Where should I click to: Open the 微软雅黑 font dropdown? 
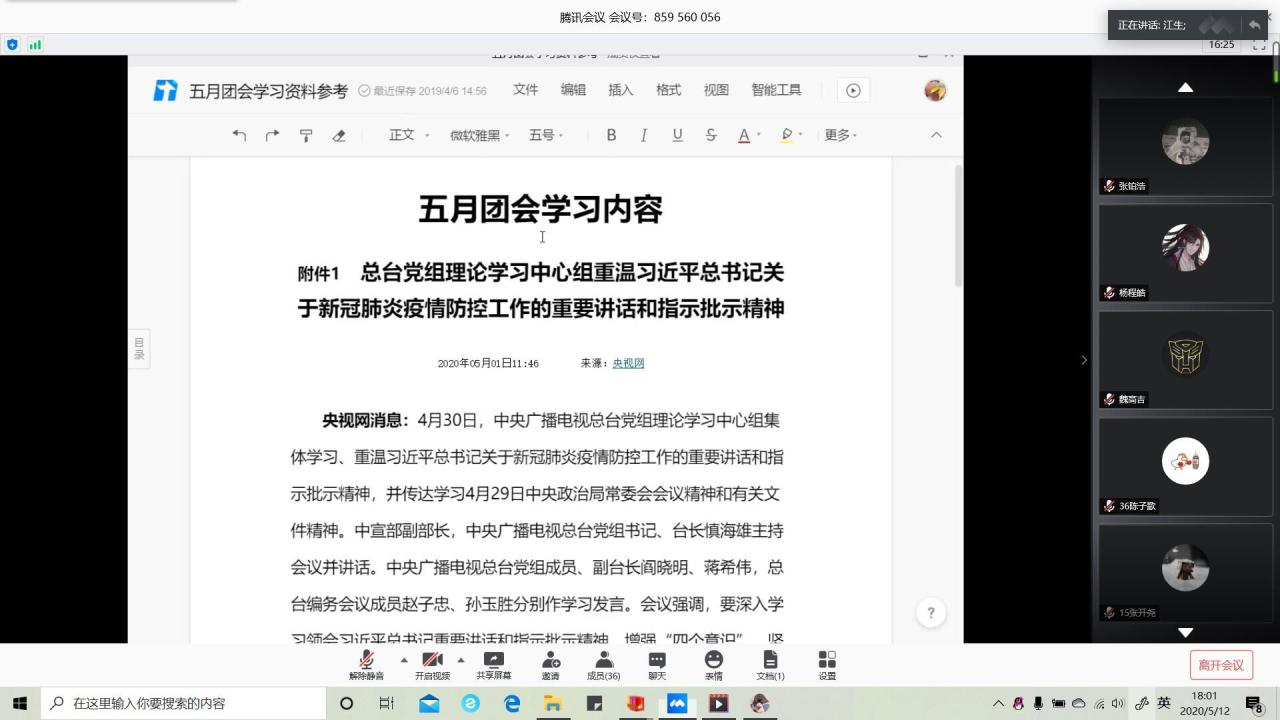[479, 135]
